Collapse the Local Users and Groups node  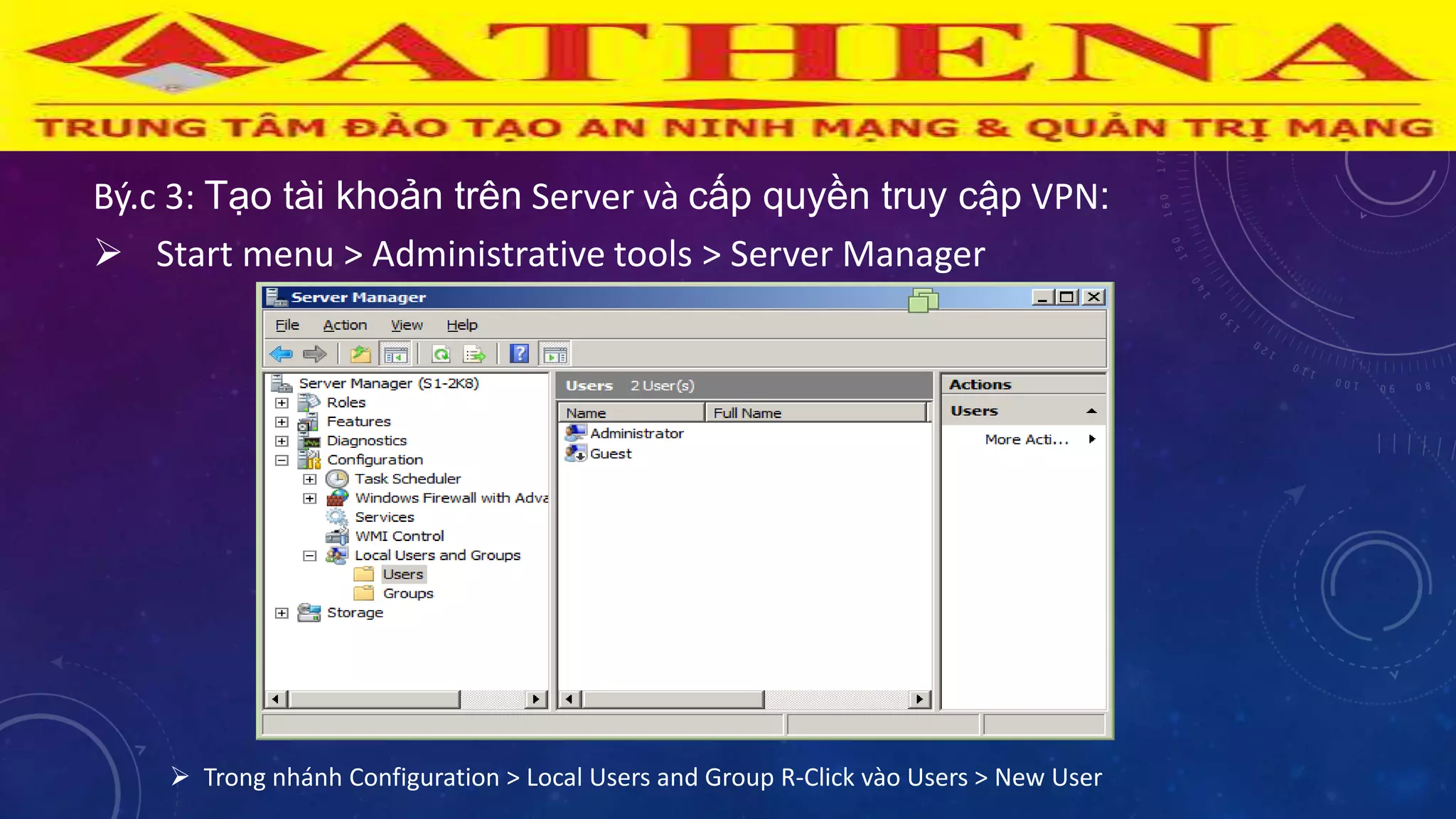[309, 556]
